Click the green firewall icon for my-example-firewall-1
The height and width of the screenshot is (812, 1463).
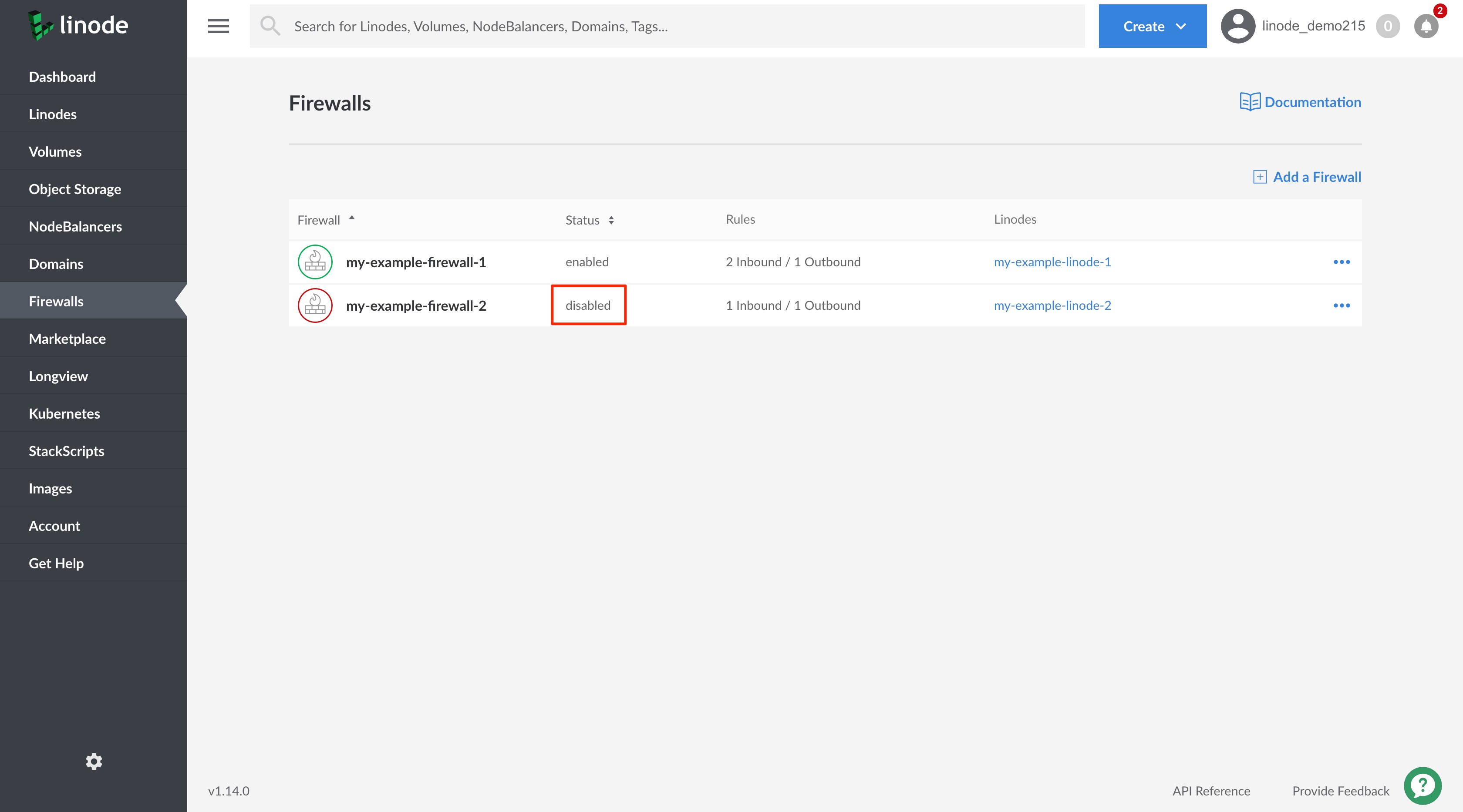click(x=315, y=262)
